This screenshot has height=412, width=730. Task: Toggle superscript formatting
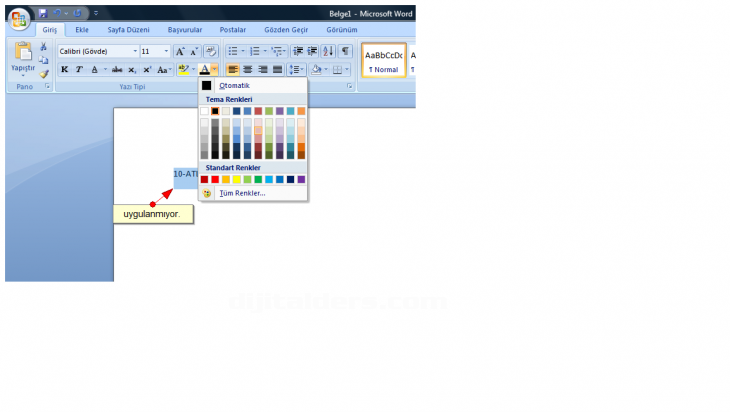(147, 69)
